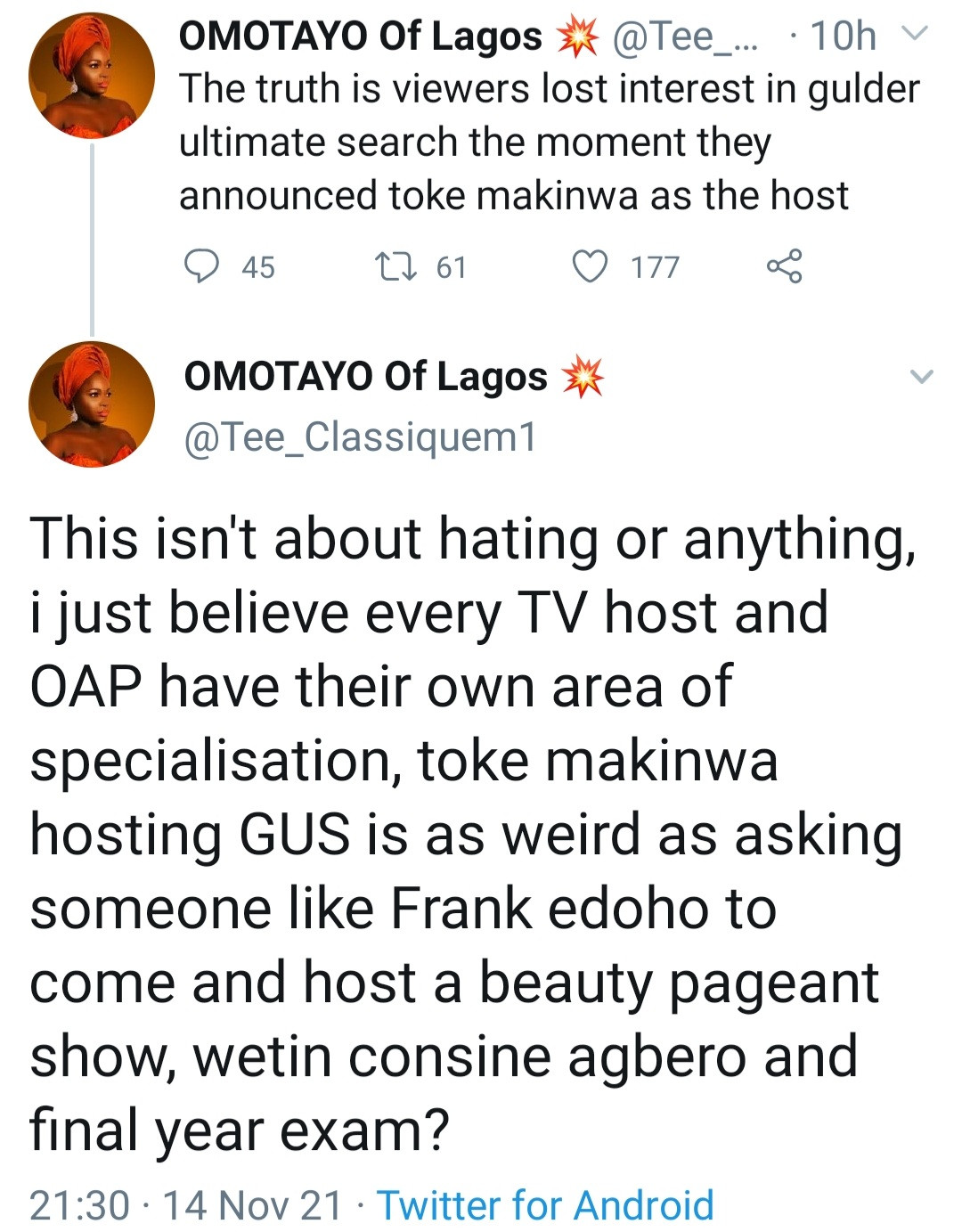Click the like count 177
The width and height of the screenshot is (962, 1232).
pyautogui.click(x=655, y=267)
